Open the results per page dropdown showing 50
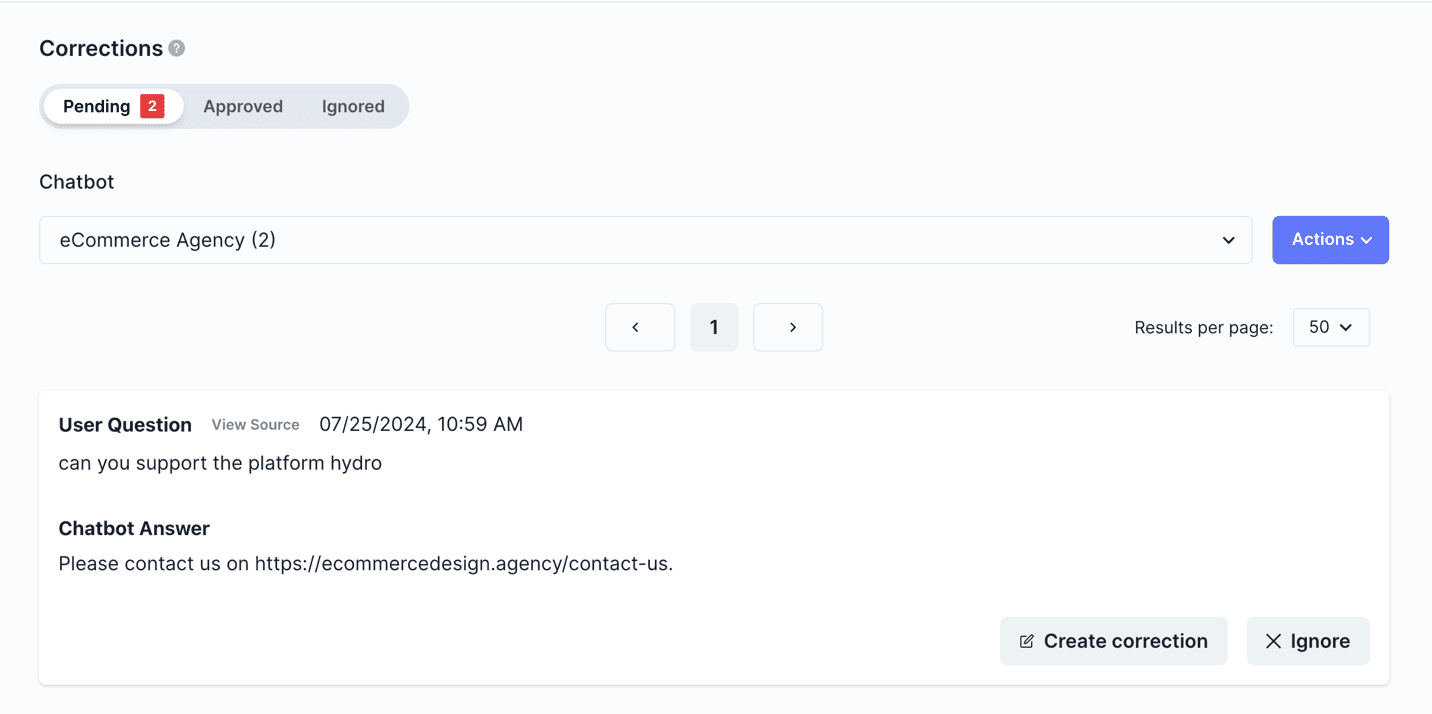The image size is (1432, 714). click(x=1331, y=327)
